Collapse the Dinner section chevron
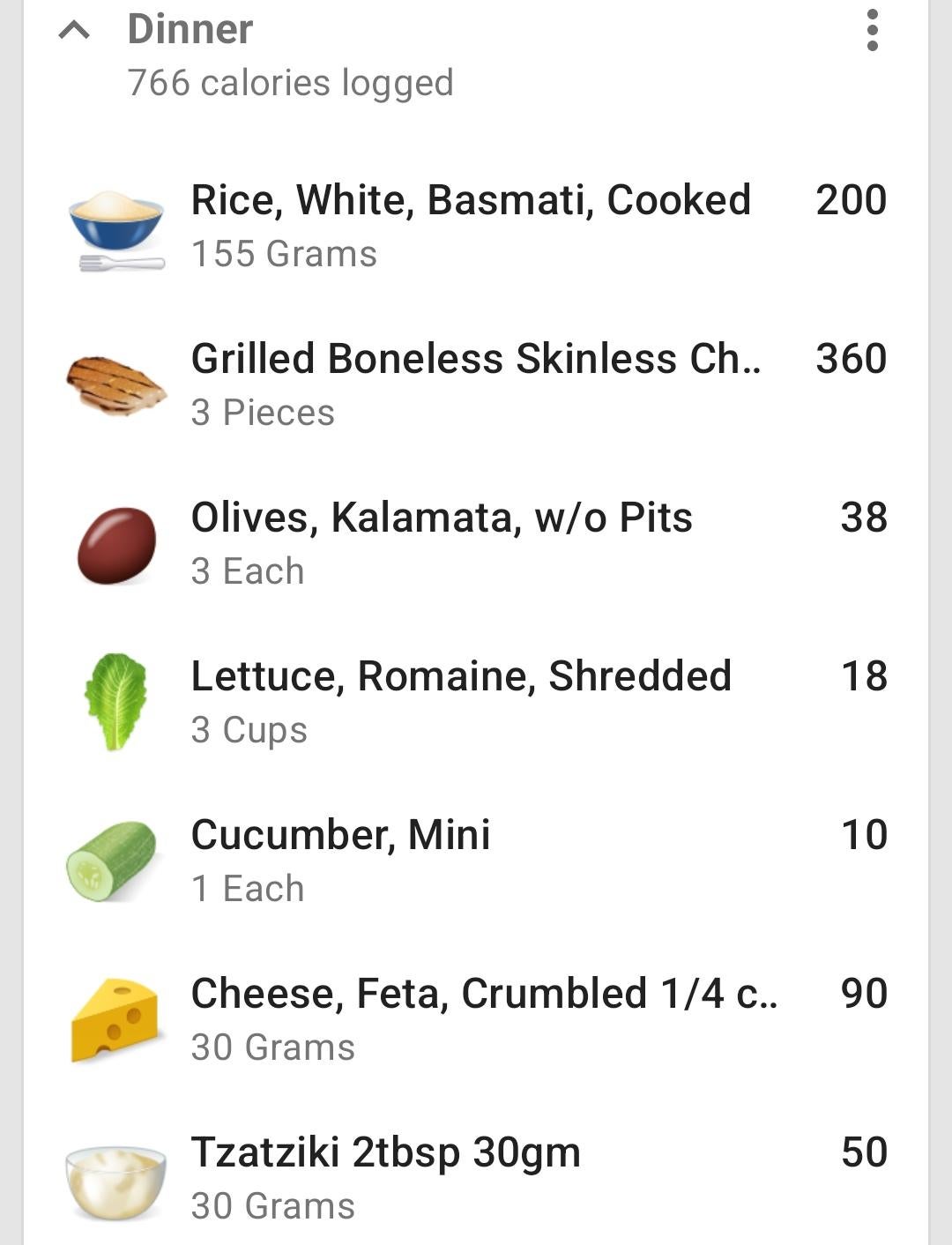The height and width of the screenshot is (1245, 952). [74, 31]
